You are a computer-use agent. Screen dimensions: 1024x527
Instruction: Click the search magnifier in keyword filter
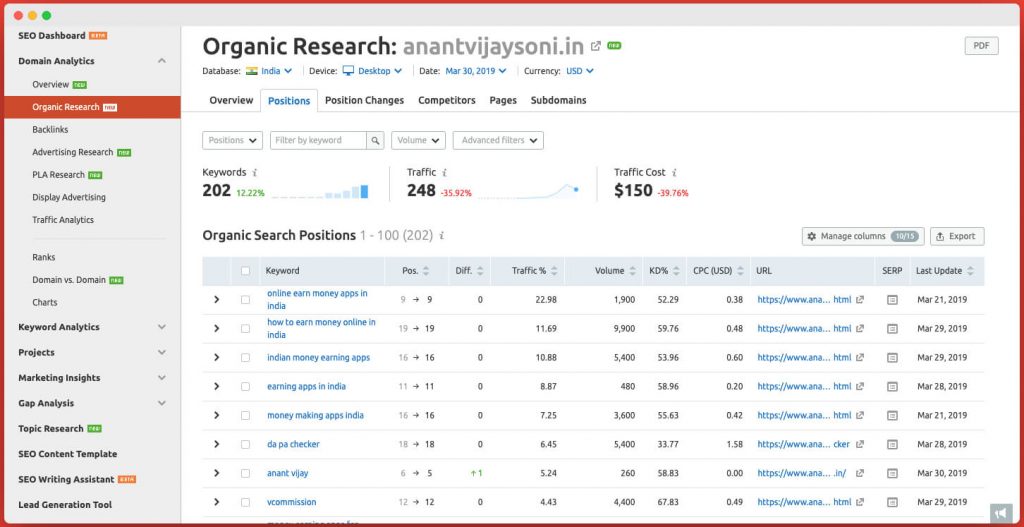tap(375, 140)
